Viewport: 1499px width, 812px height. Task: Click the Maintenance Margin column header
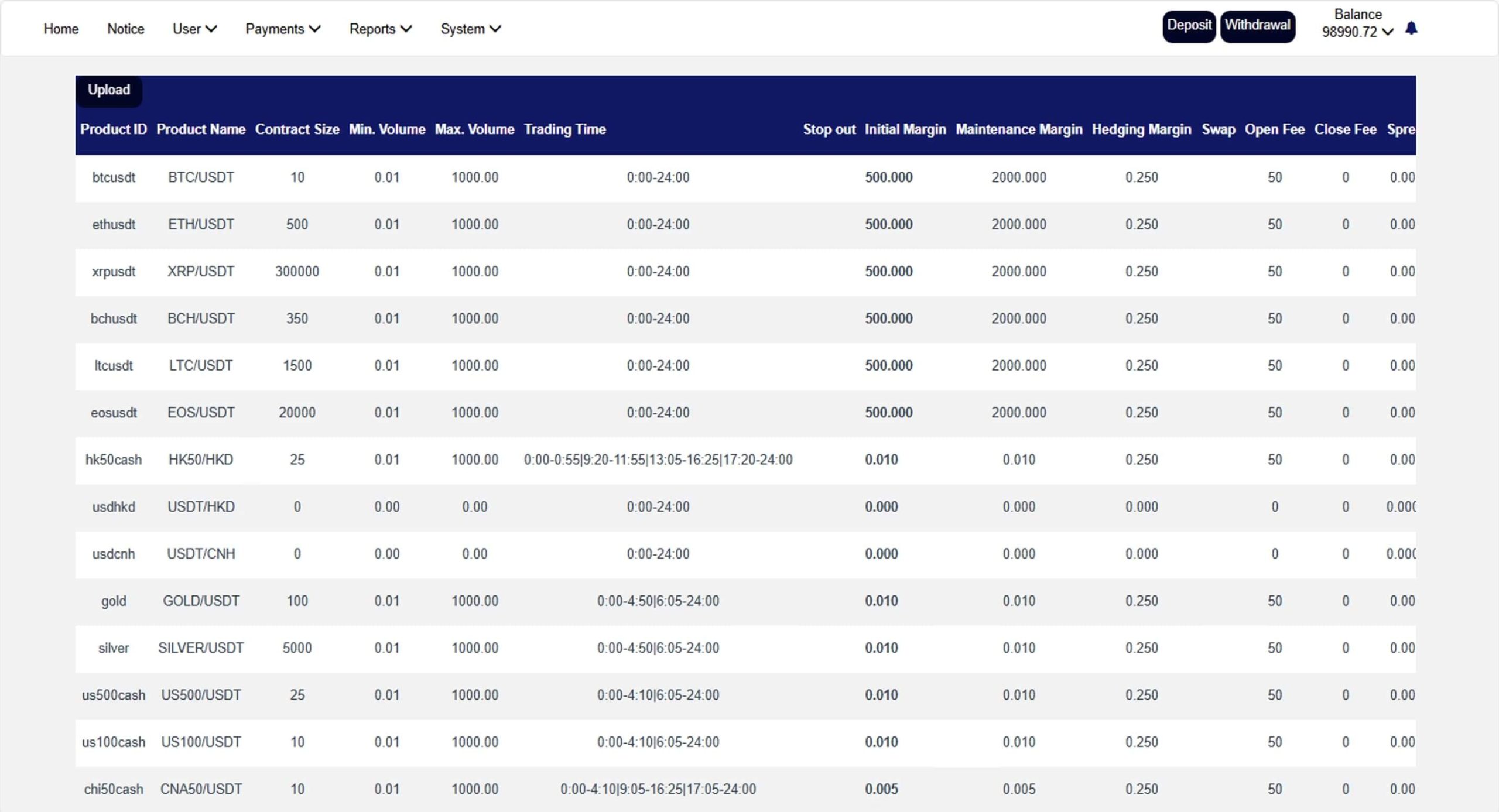1018,129
